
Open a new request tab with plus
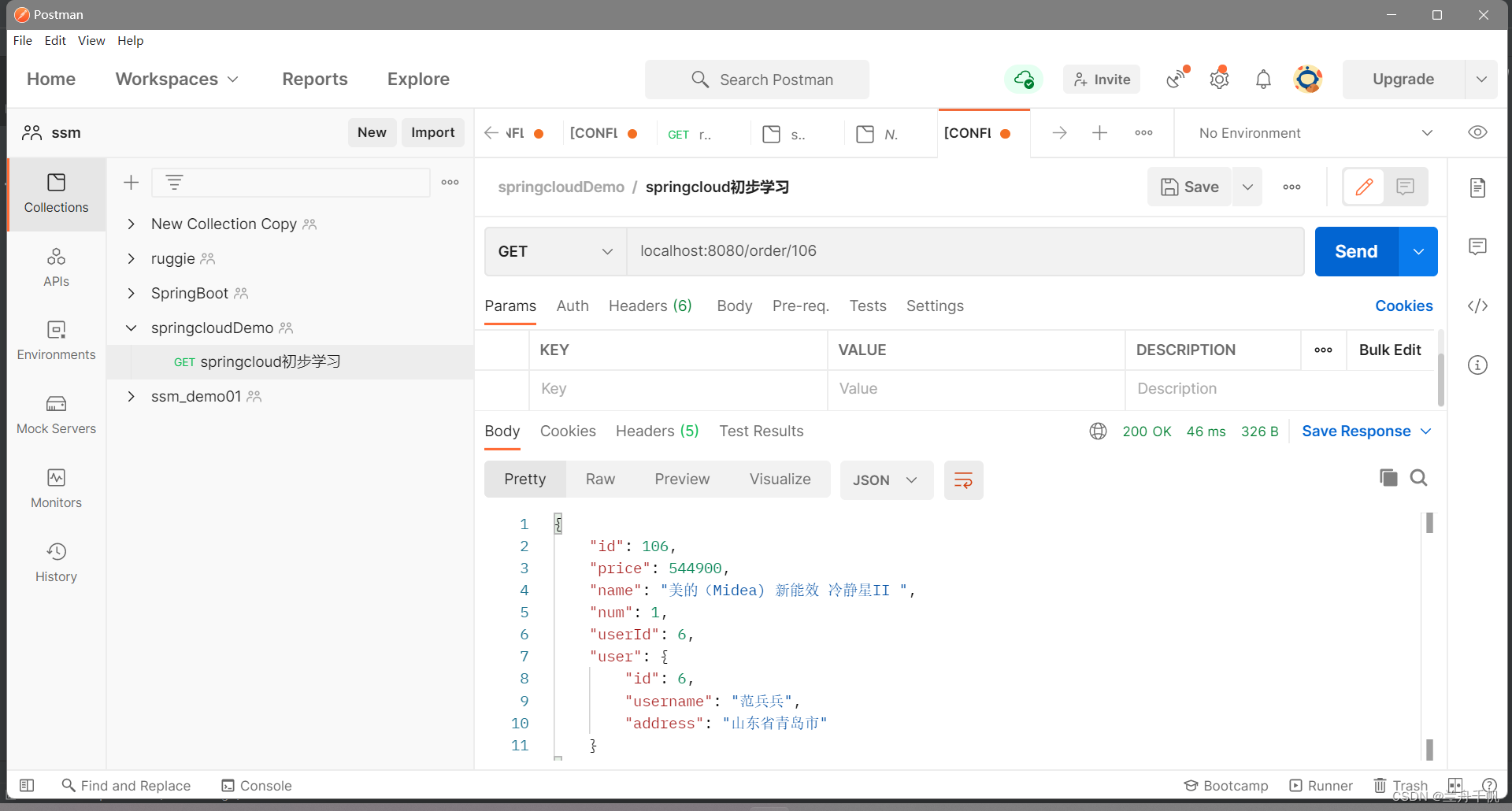1100,133
